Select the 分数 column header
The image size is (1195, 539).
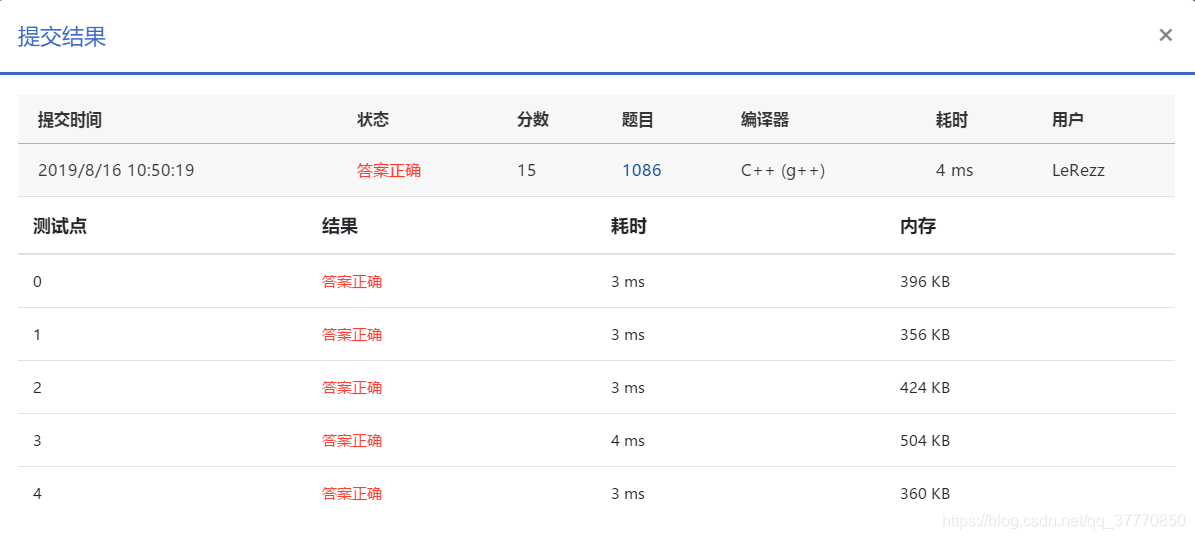[x=533, y=120]
